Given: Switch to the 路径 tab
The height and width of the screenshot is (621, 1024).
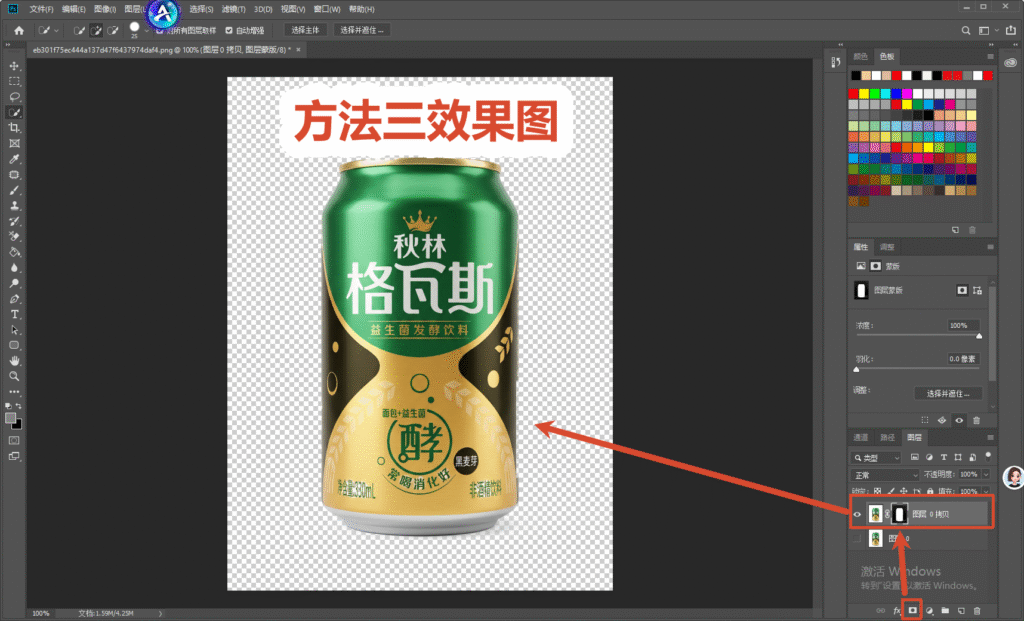Looking at the screenshot, I should pyautogui.click(x=887, y=438).
